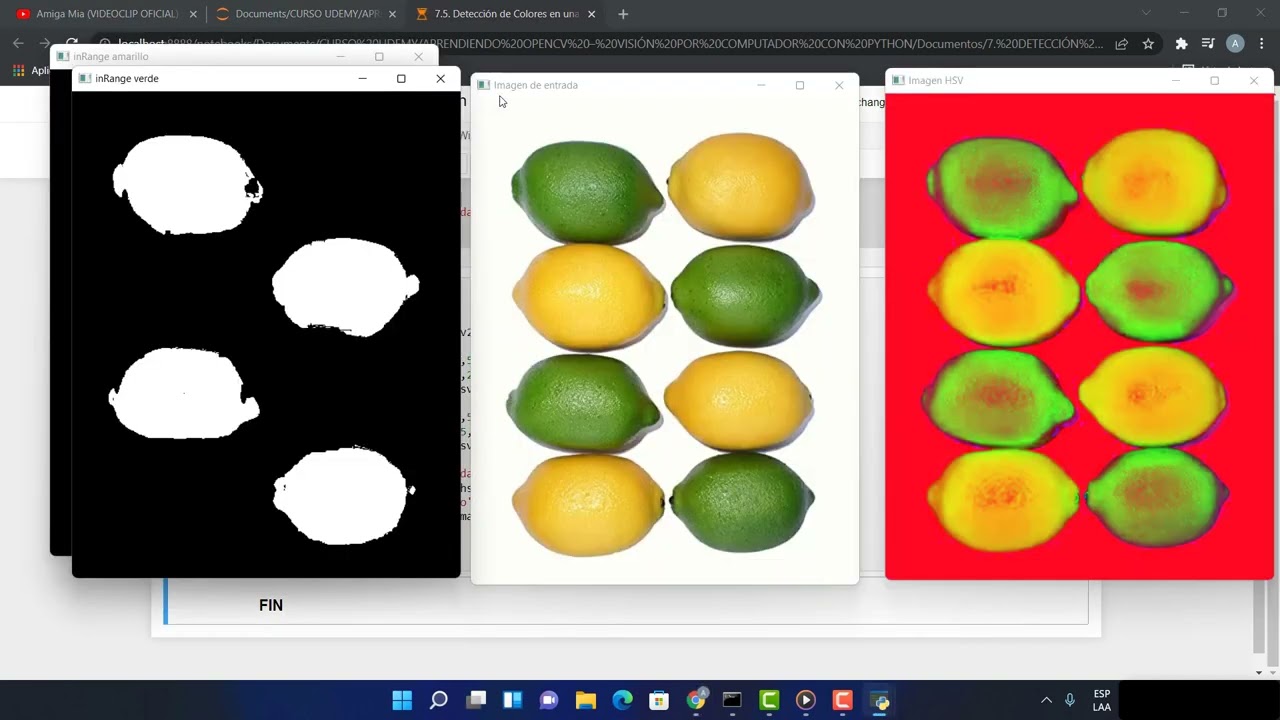Minimize the Imagen HSV window
This screenshot has height=720, width=1280.
pyautogui.click(x=1176, y=80)
